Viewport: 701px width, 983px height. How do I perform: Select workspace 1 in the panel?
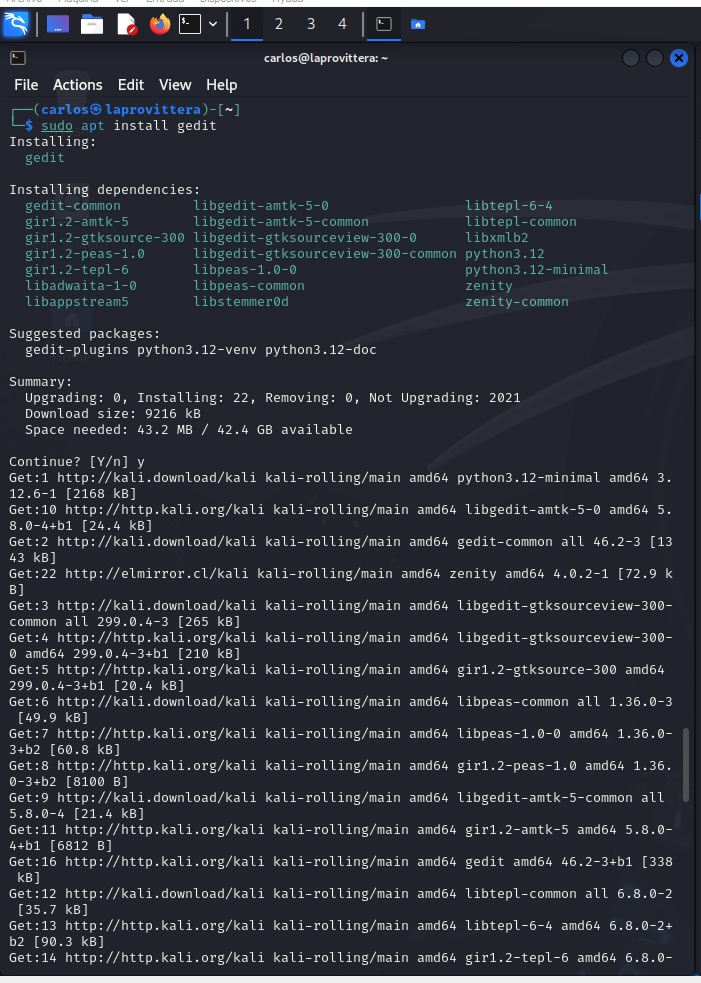click(x=246, y=24)
